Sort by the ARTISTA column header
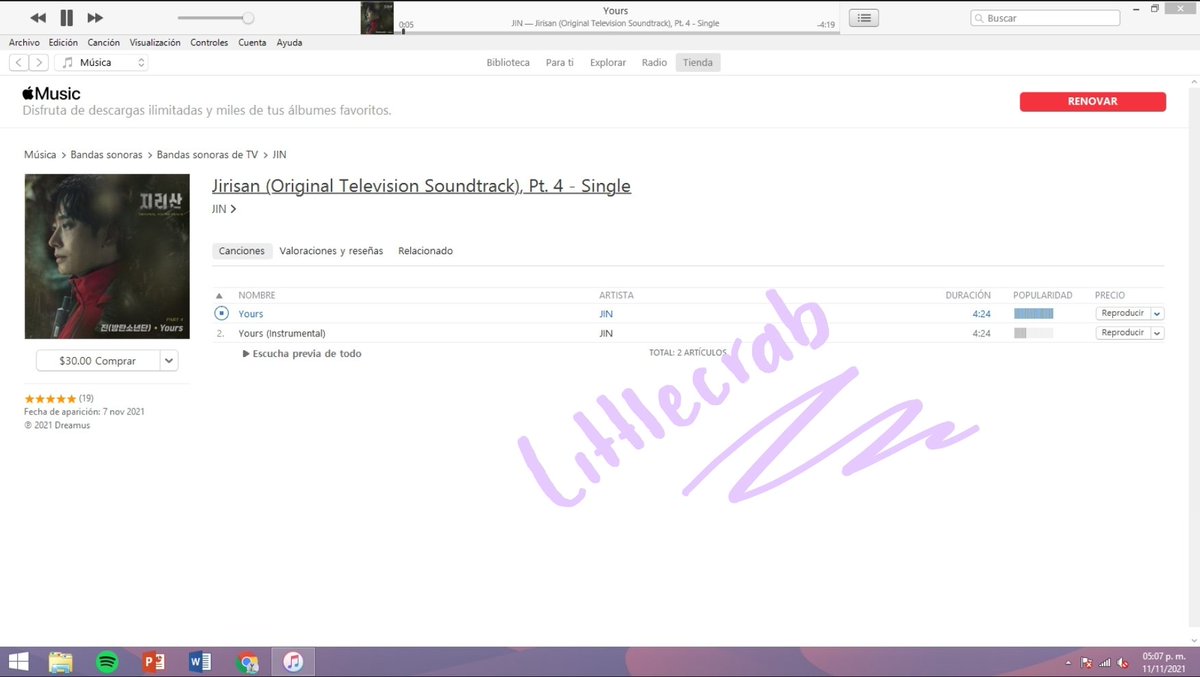The height and width of the screenshot is (677, 1200). (616, 295)
